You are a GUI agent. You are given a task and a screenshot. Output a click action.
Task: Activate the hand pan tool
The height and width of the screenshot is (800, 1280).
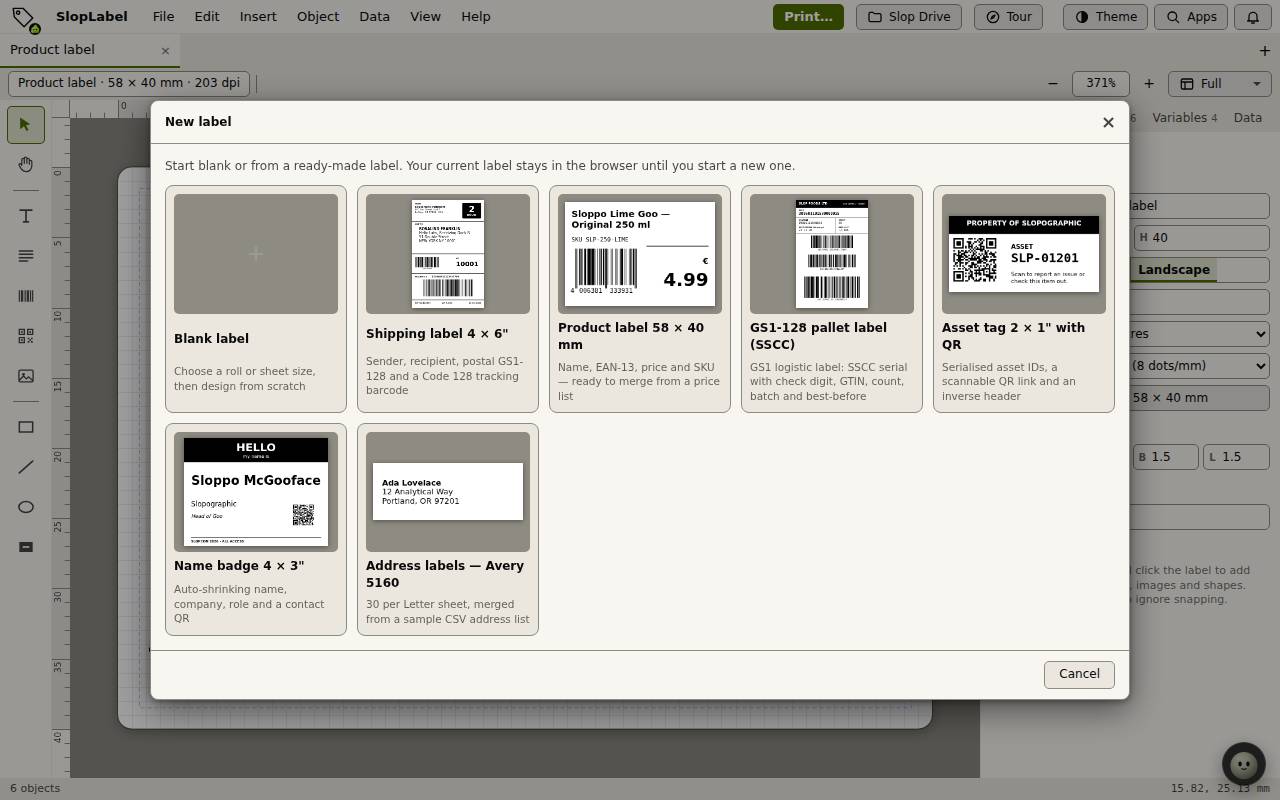point(26,165)
